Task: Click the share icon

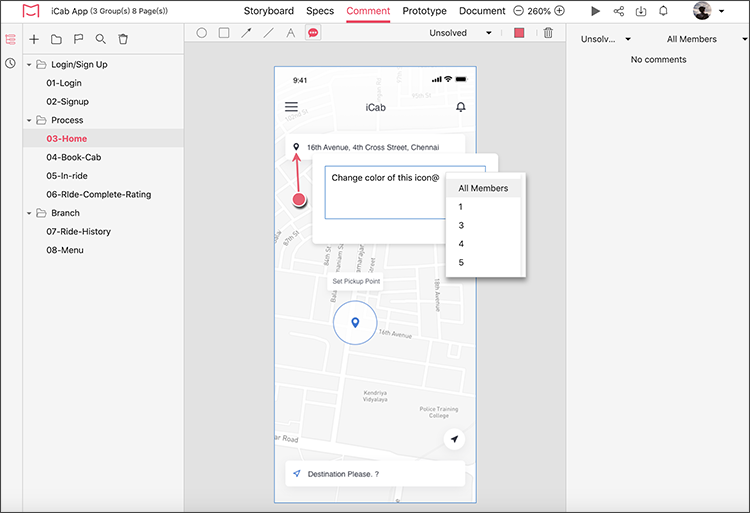Action: point(618,11)
